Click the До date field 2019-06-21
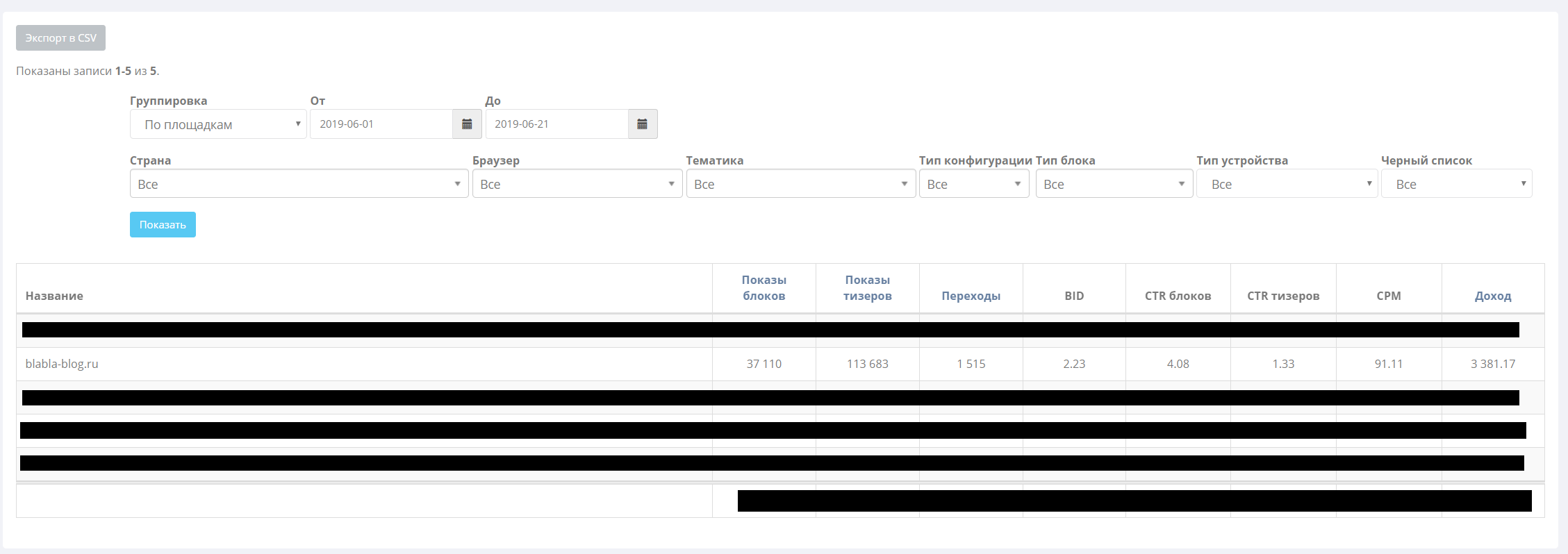 [556, 124]
